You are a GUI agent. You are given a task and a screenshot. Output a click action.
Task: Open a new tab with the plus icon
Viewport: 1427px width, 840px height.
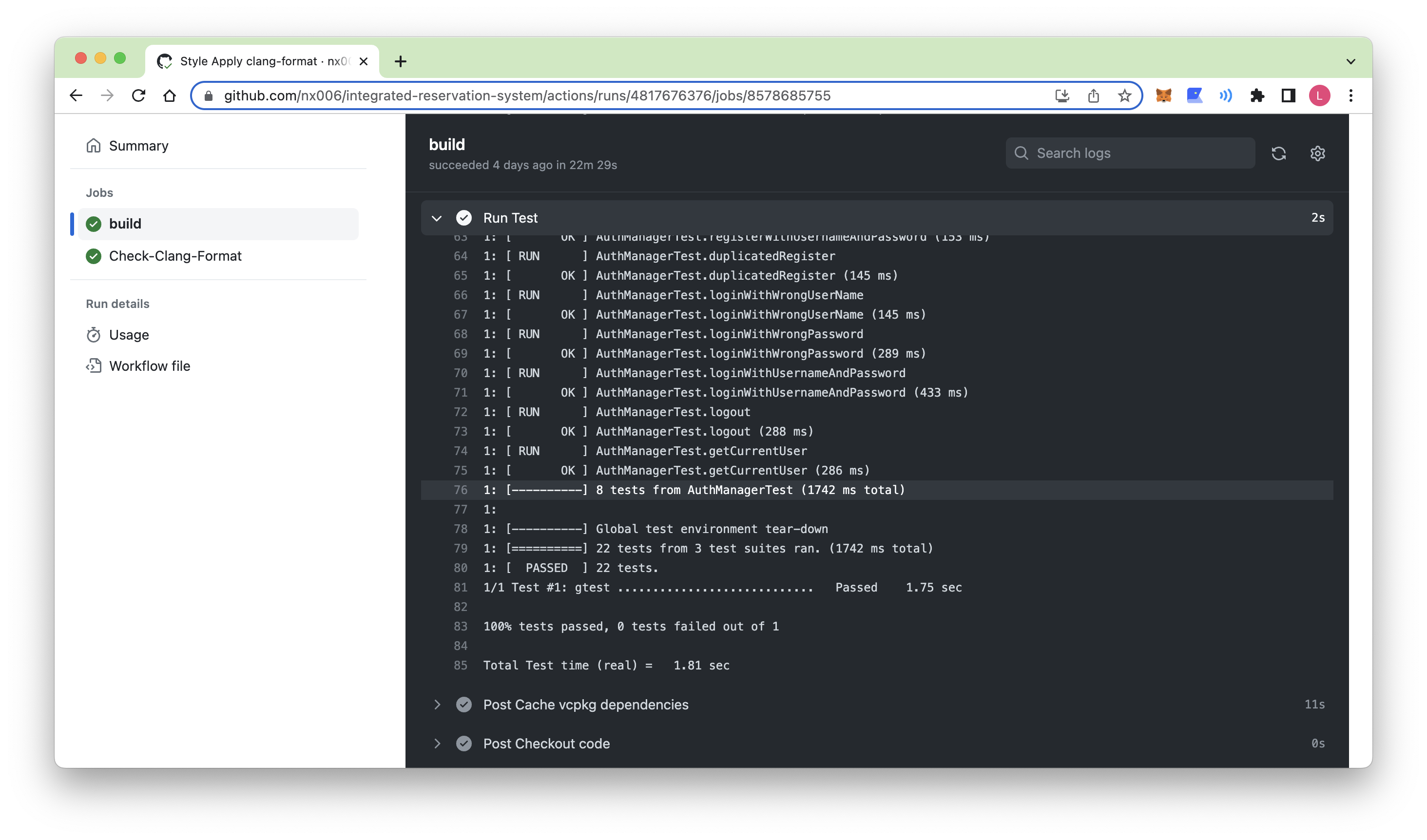[x=400, y=61]
